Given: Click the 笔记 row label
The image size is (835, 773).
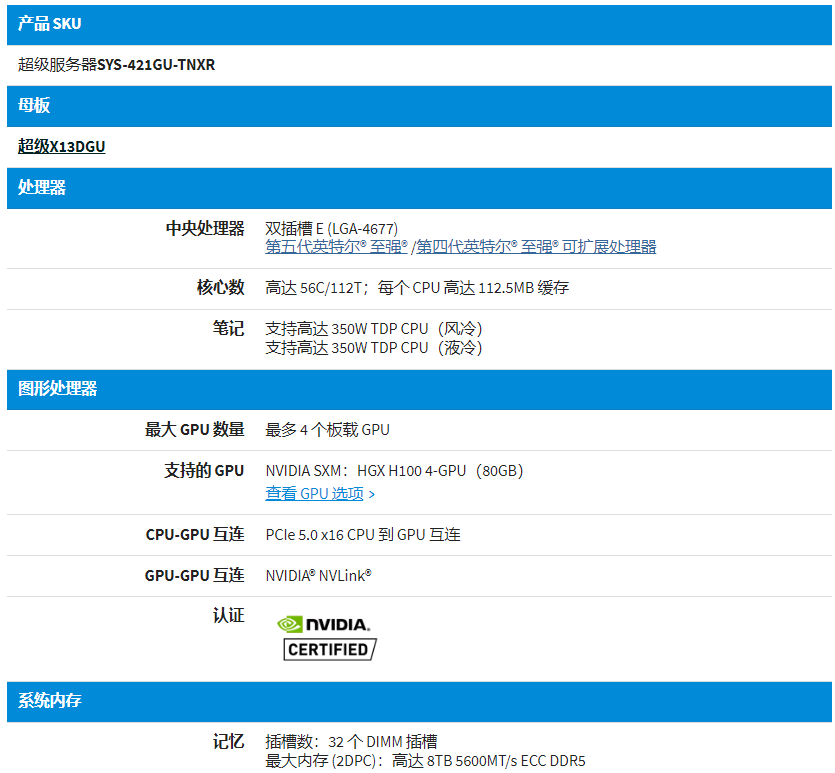Looking at the screenshot, I should point(228,328).
